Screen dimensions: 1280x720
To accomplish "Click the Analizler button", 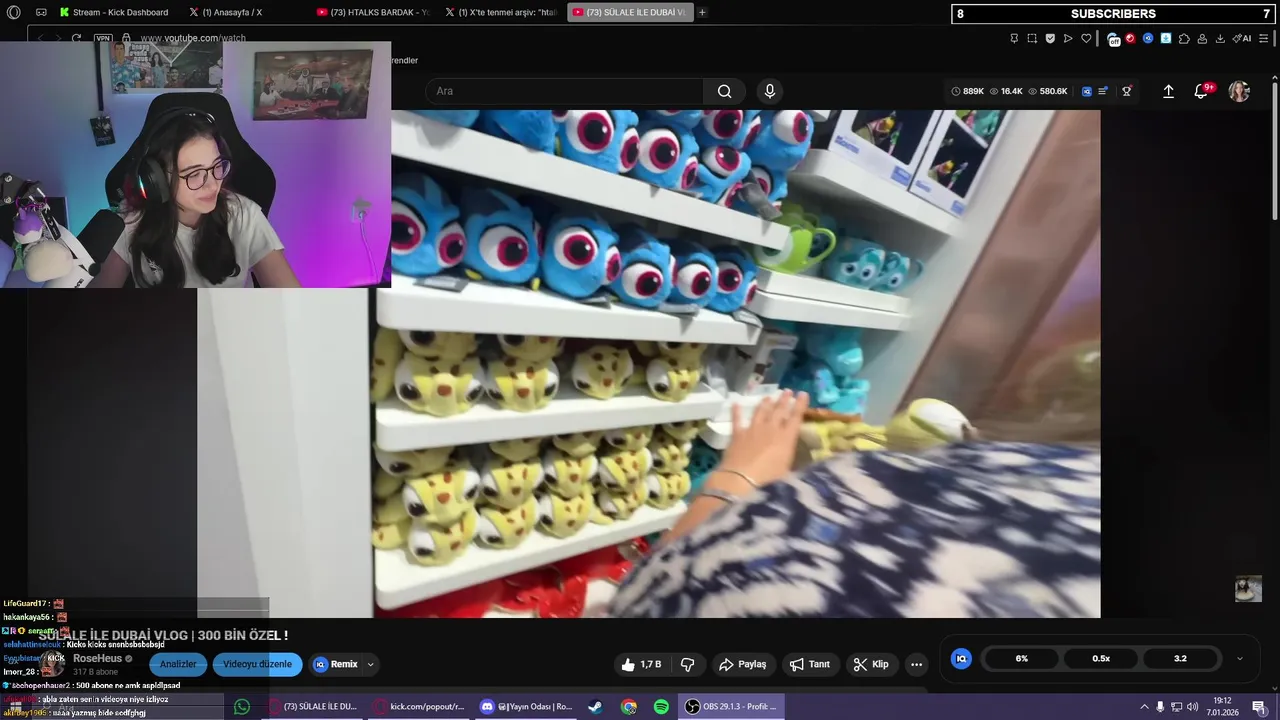I will 179,664.
